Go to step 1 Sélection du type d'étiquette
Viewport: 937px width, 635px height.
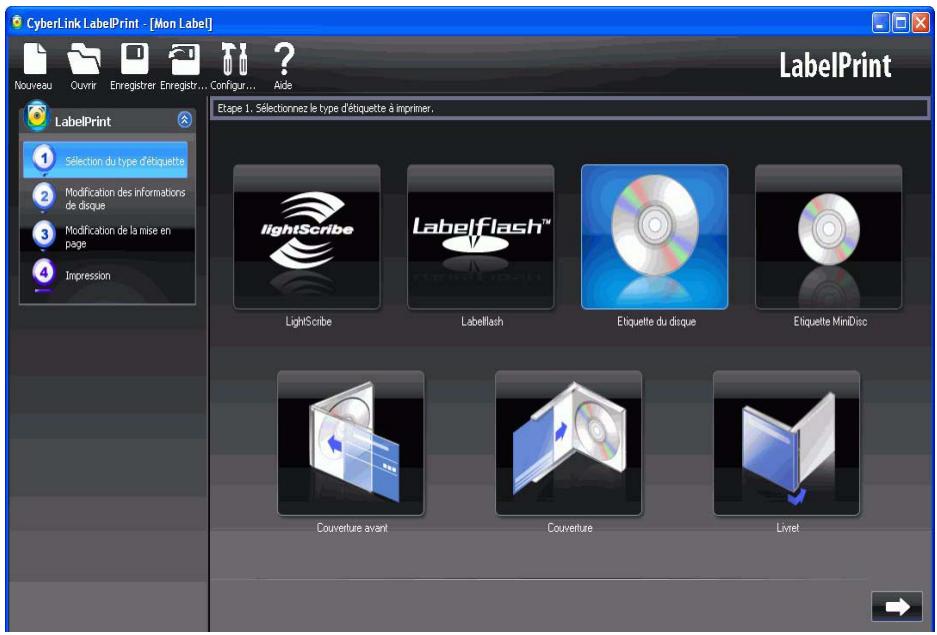pos(105,159)
